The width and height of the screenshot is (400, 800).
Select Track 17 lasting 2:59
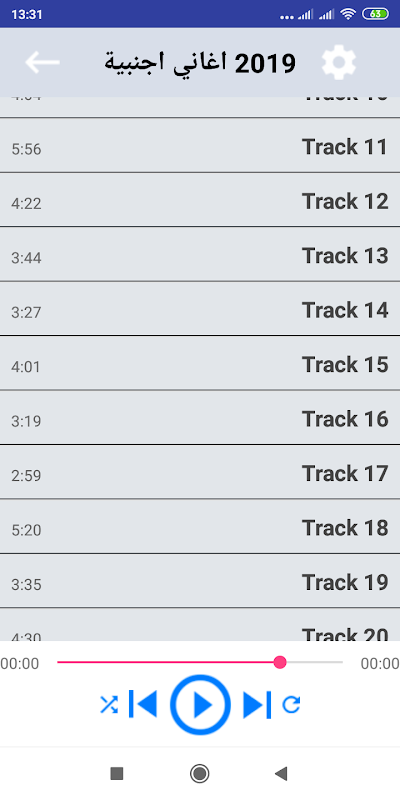200,472
